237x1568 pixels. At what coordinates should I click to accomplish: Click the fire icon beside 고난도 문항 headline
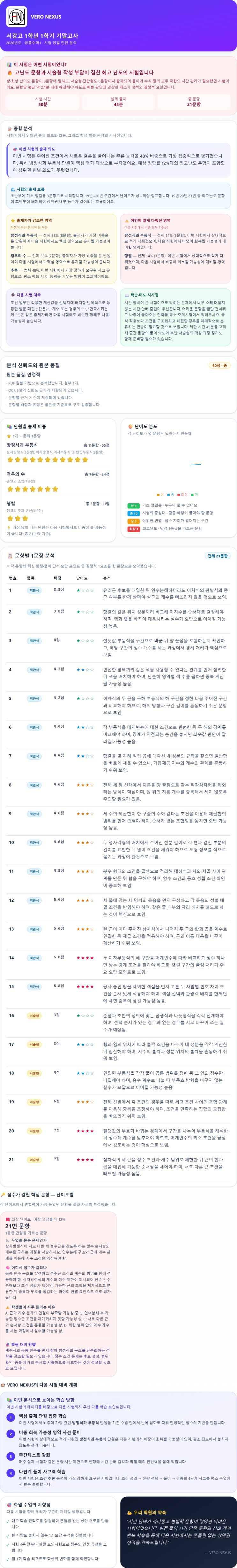click(10, 73)
